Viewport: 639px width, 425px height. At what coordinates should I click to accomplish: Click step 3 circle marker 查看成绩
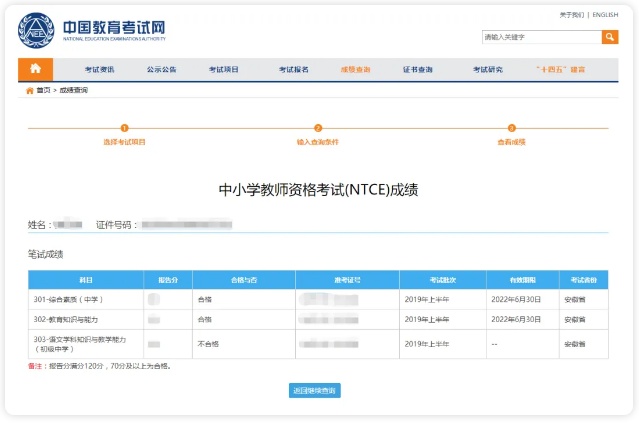pos(511,128)
